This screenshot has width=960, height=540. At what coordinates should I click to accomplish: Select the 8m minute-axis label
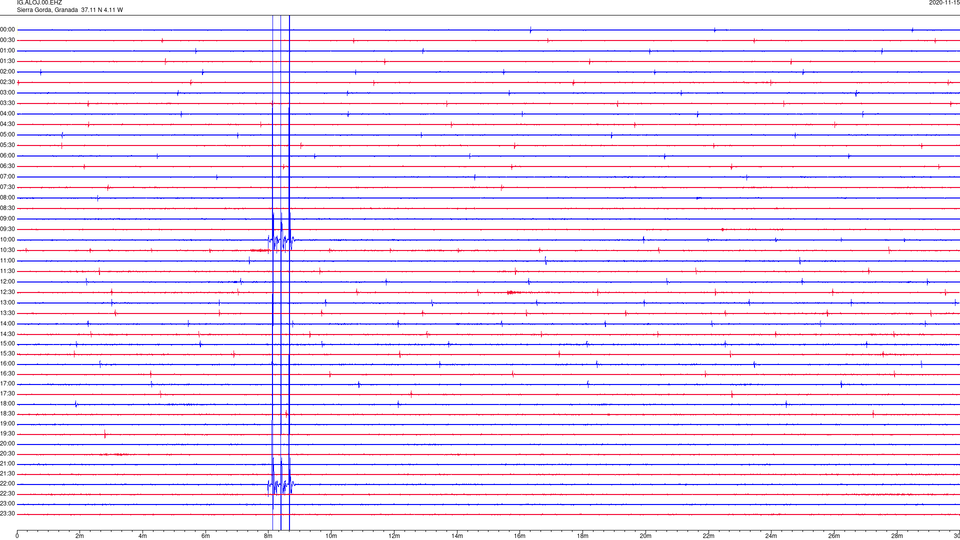click(x=268, y=536)
